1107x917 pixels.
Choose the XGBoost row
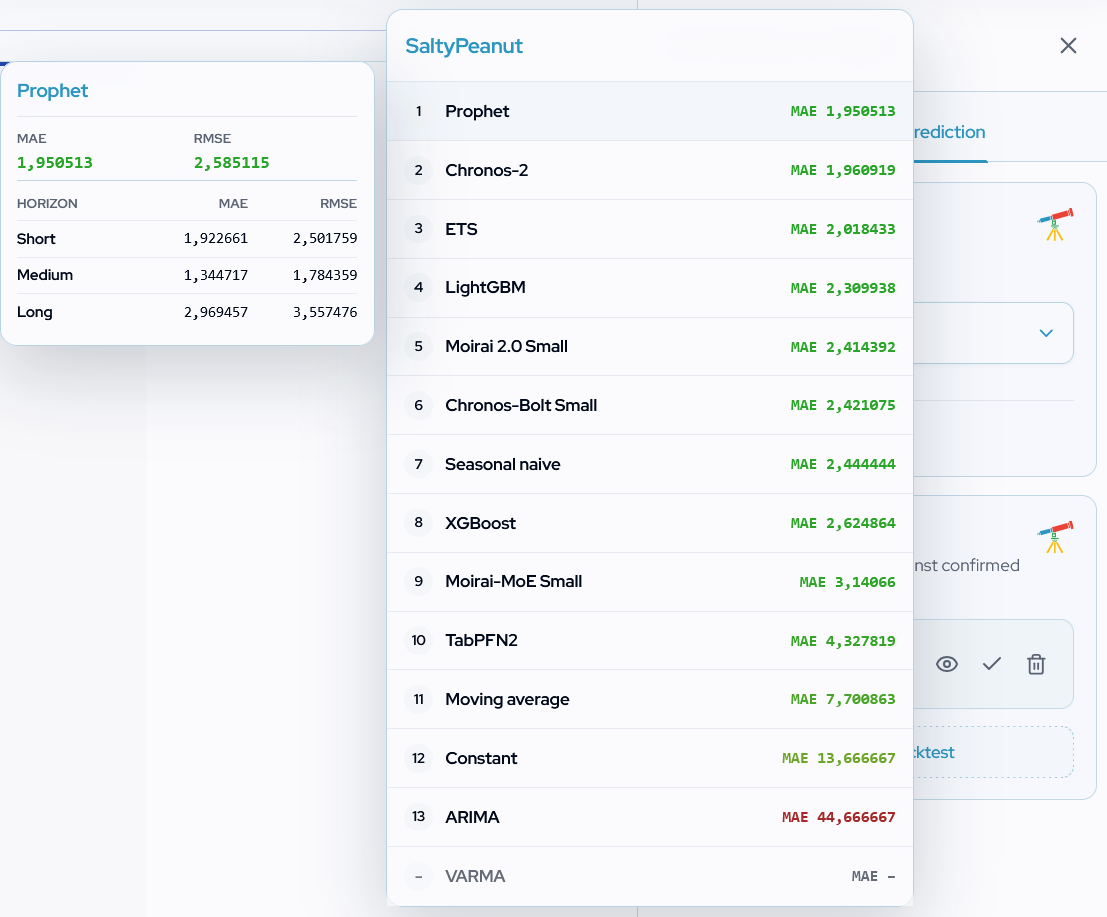coord(650,523)
